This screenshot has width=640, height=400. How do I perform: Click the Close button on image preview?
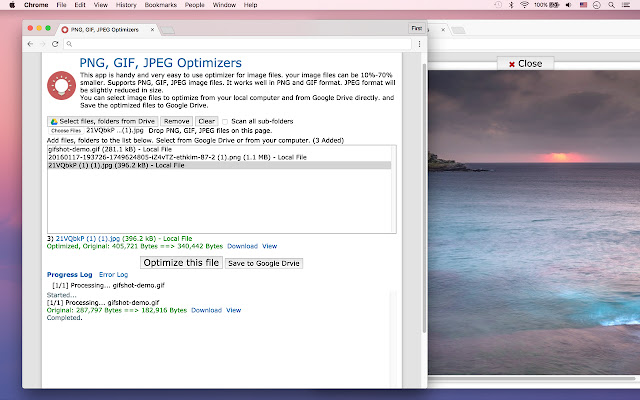point(525,64)
